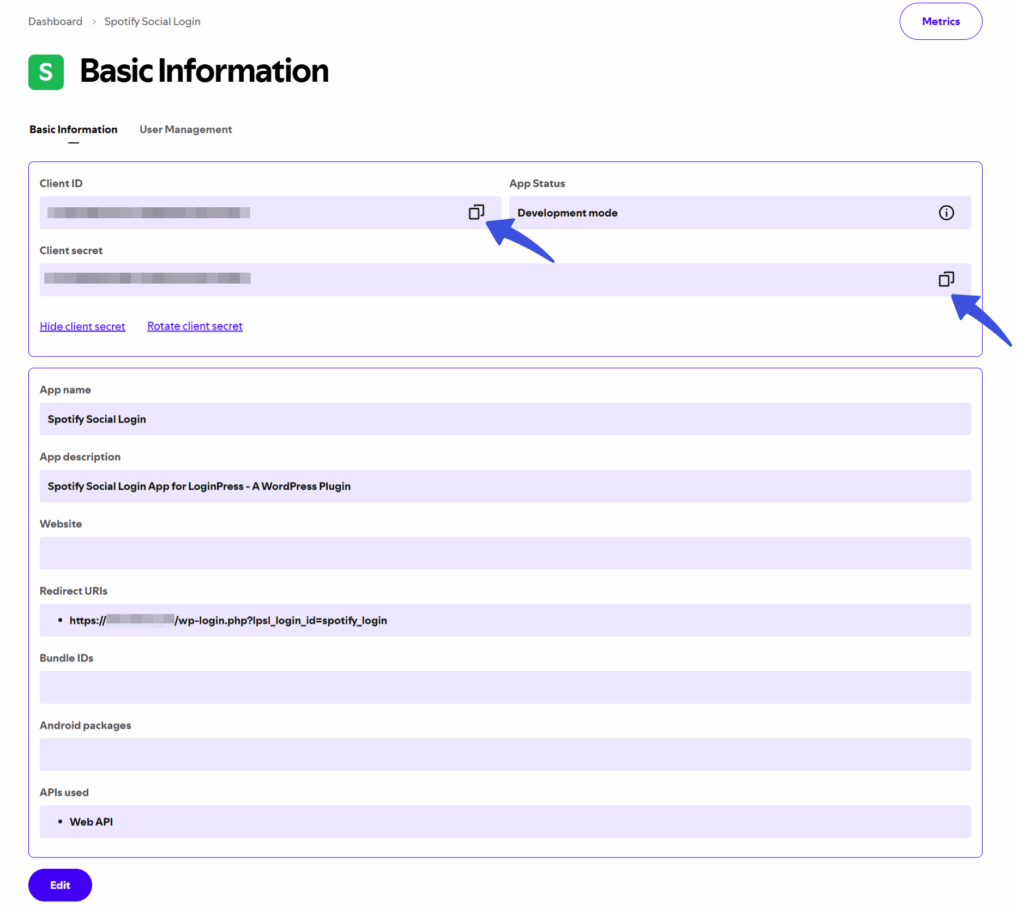This screenshot has height=907, width=1024.
Task: Click the Edit button
Action: pyautogui.click(x=60, y=885)
